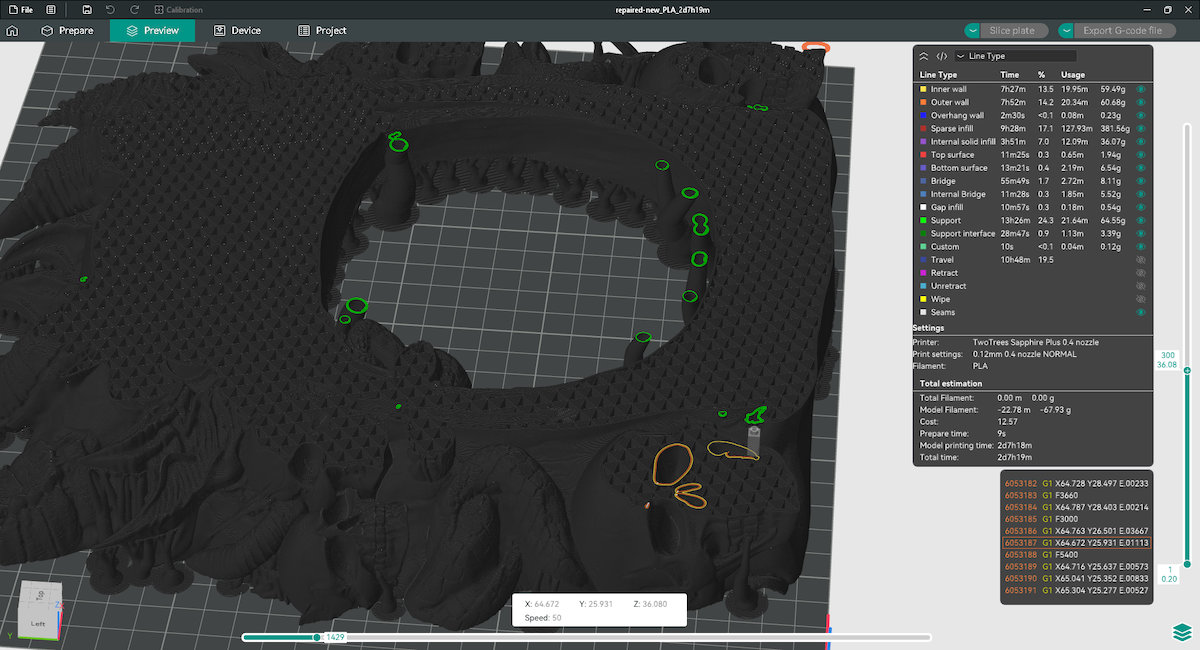This screenshot has height=650, width=1200.
Task: Open the Calibration menu
Action: pos(178,10)
